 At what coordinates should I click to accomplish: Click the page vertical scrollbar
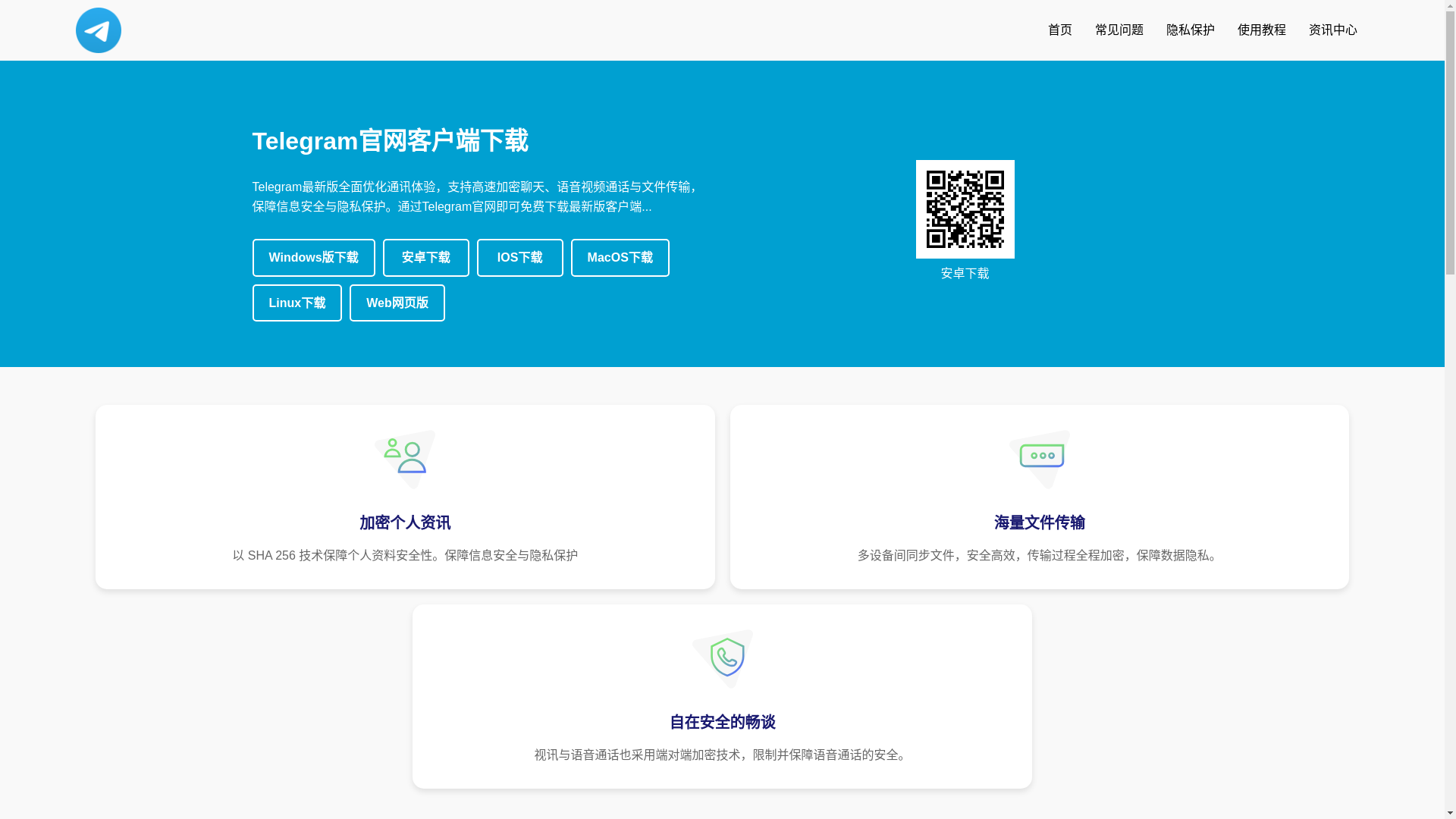click(x=1450, y=409)
